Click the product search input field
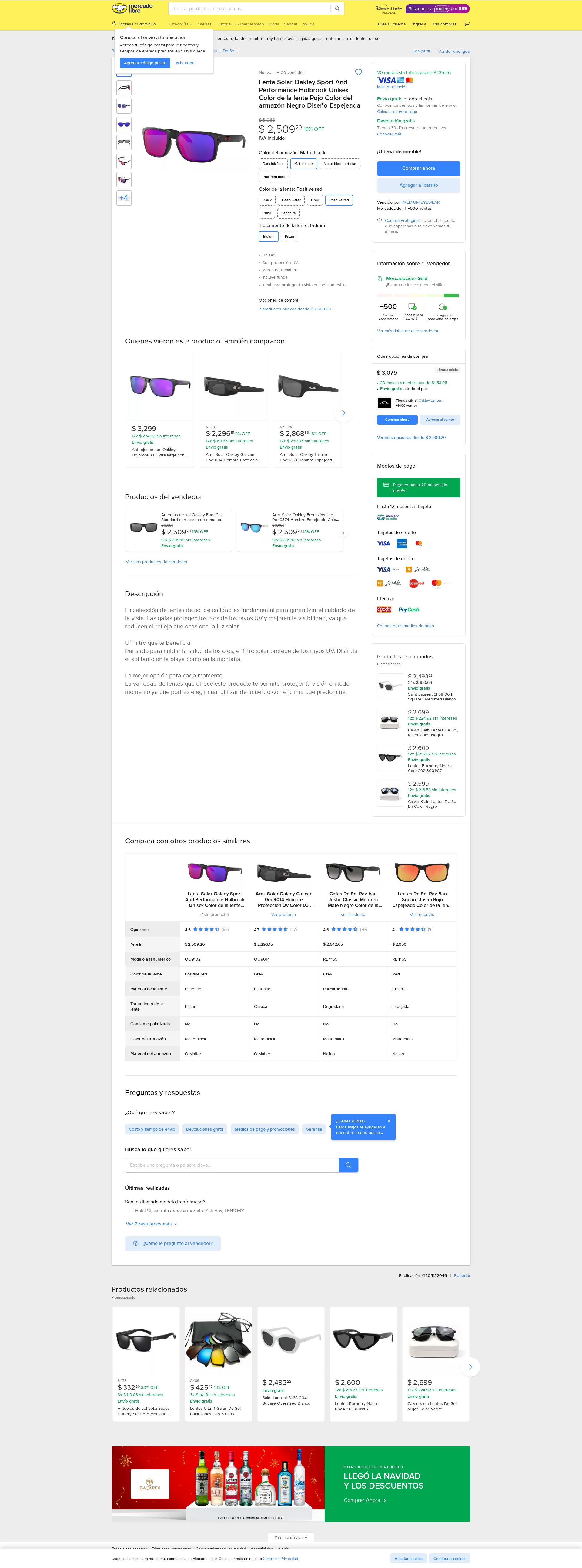Image resolution: width=582 pixels, height=1568 pixels. (249, 8)
